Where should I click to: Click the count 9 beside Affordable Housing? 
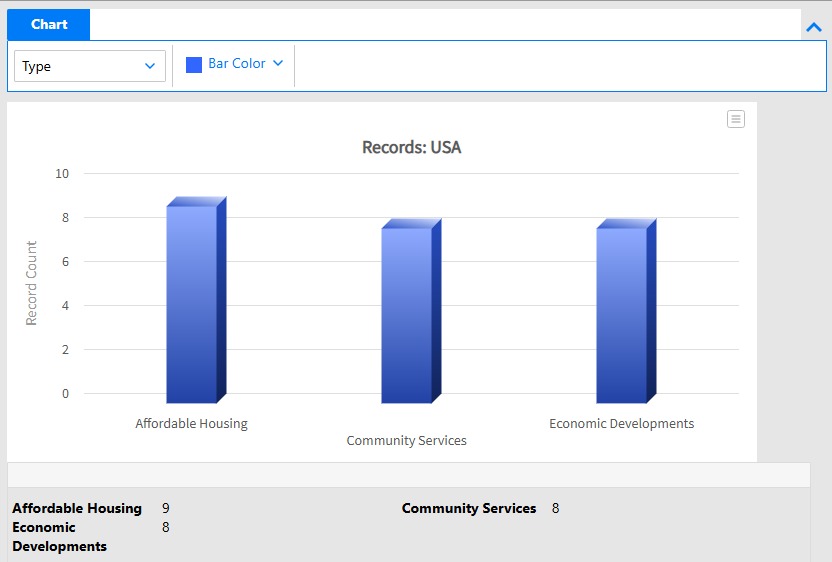point(166,508)
